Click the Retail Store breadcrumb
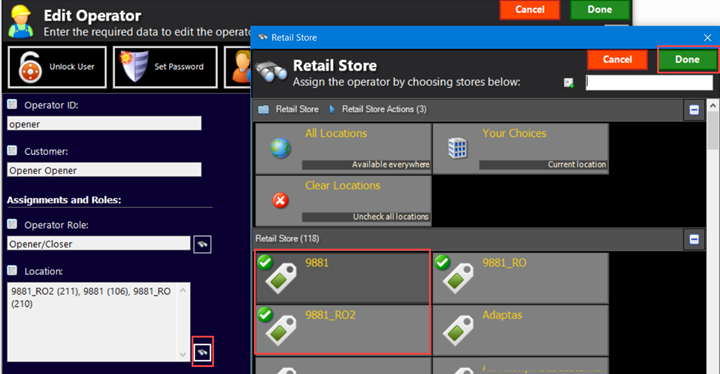The image size is (720, 374). pyautogui.click(x=297, y=109)
